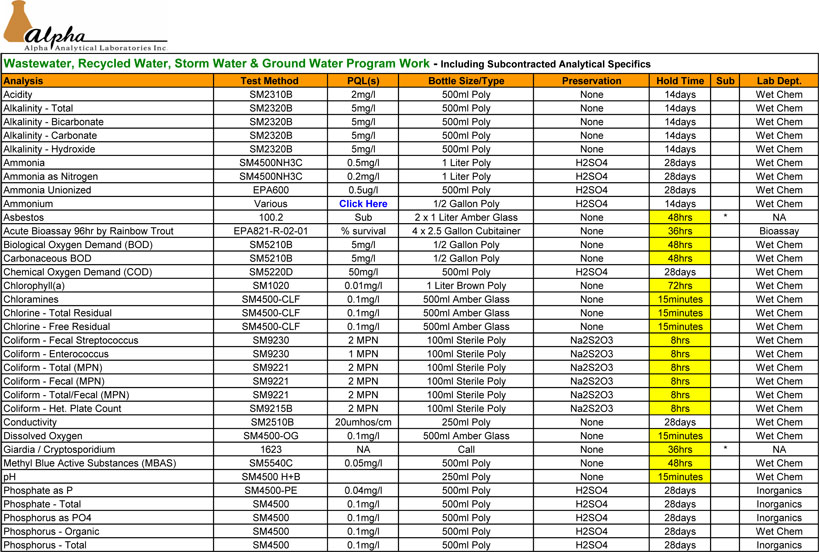Select the 'Carbonaceous BOD' cell
The height and width of the screenshot is (553, 820).
pos(107,258)
